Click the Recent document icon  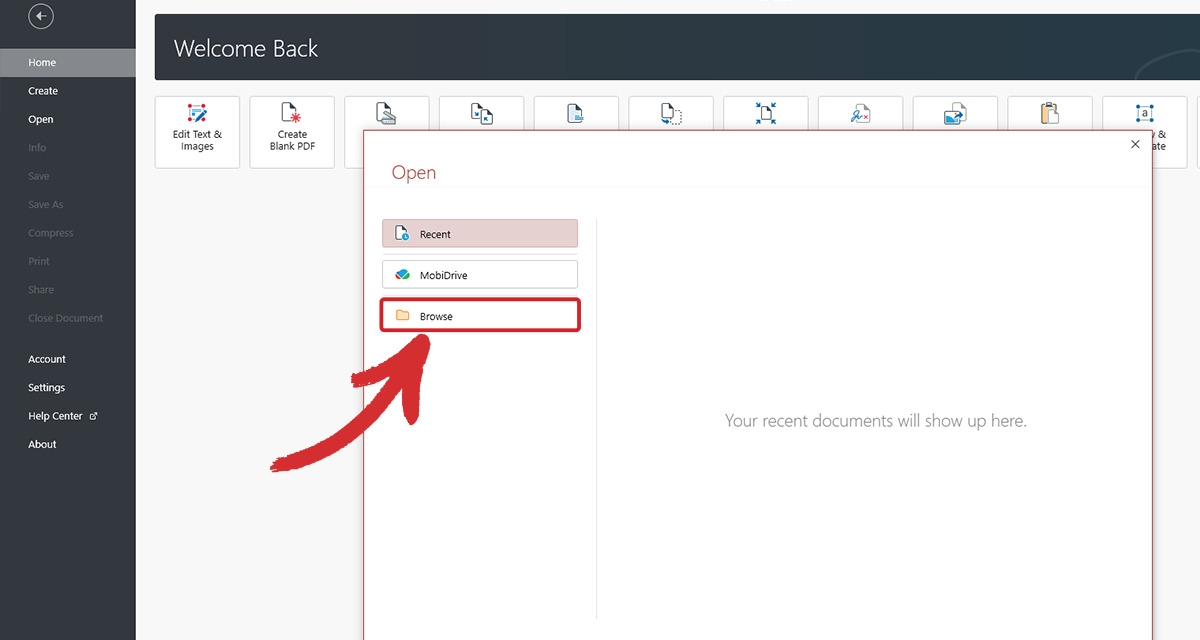(x=402, y=234)
